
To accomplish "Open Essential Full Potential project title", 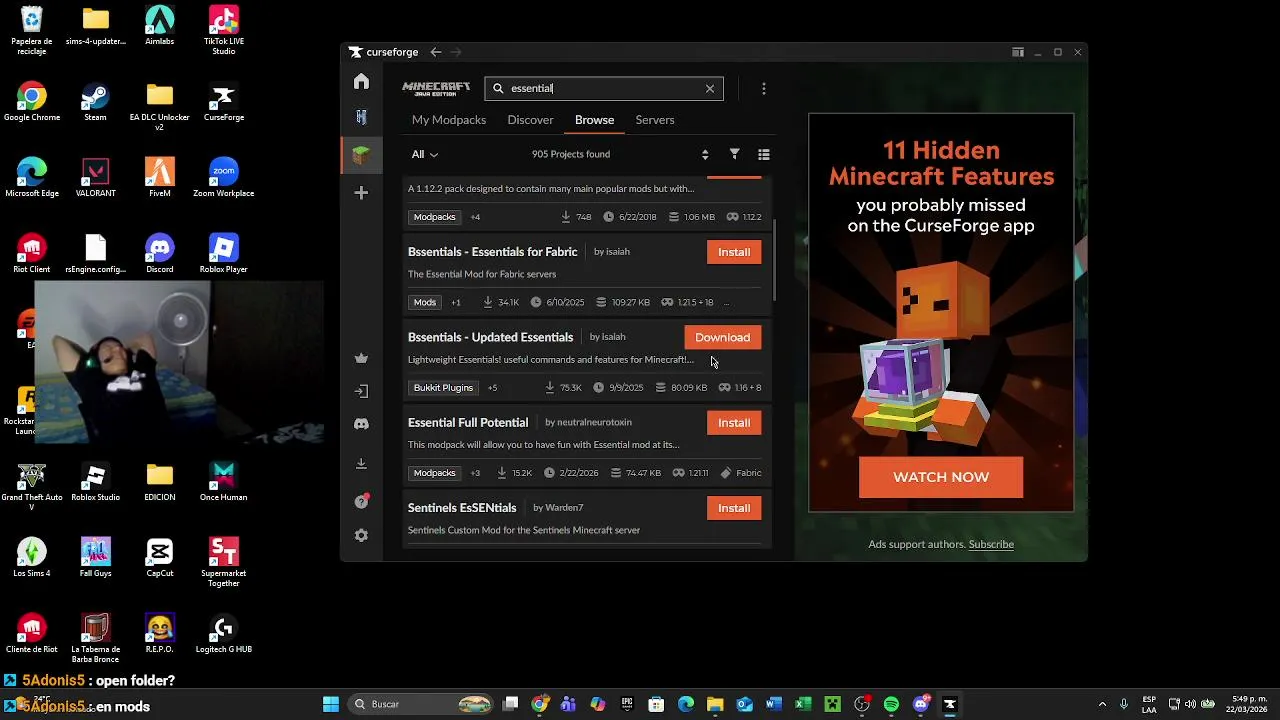I will pos(468,423).
